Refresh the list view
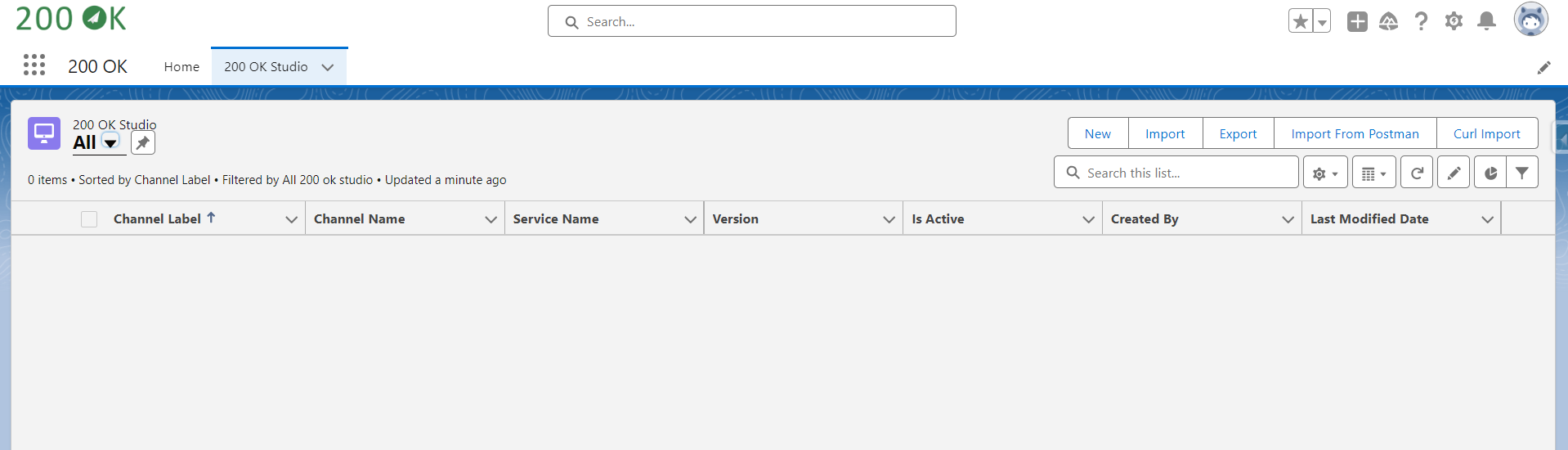Viewport: 1568px width, 450px height. [1417, 173]
